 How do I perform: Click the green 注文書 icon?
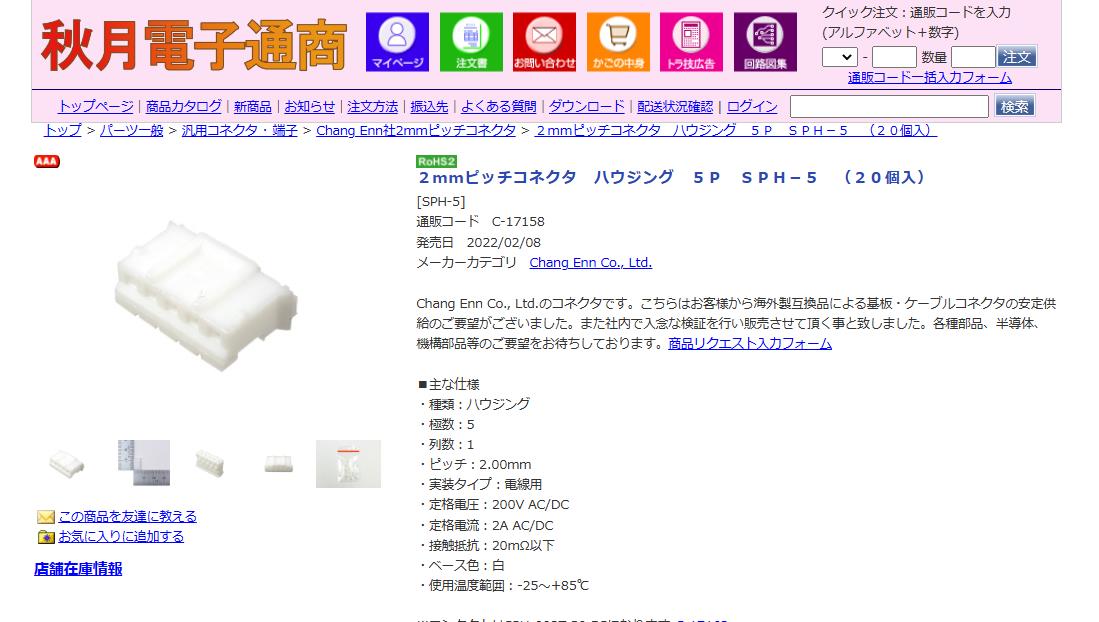pos(471,42)
